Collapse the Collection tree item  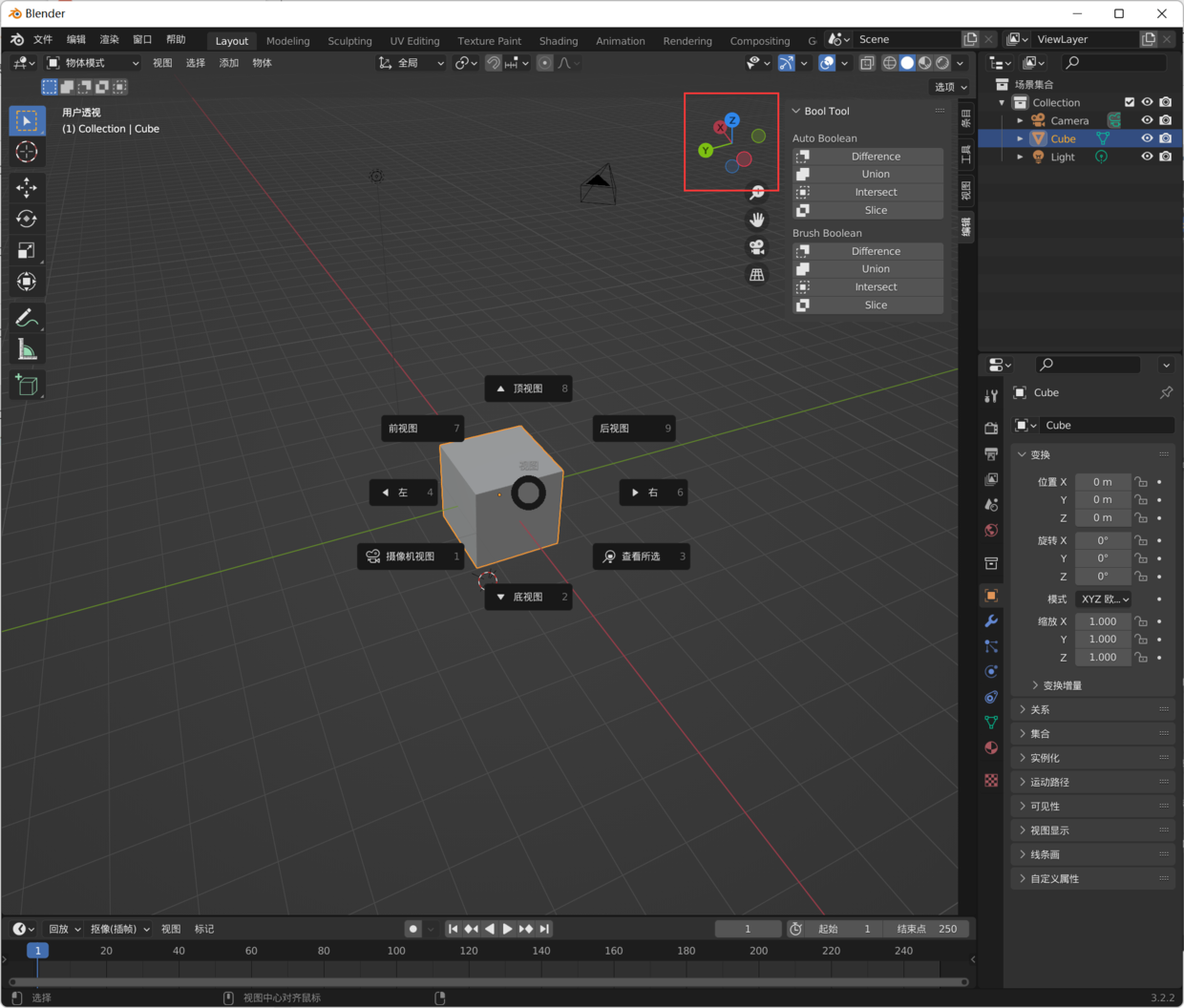tap(1000, 102)
